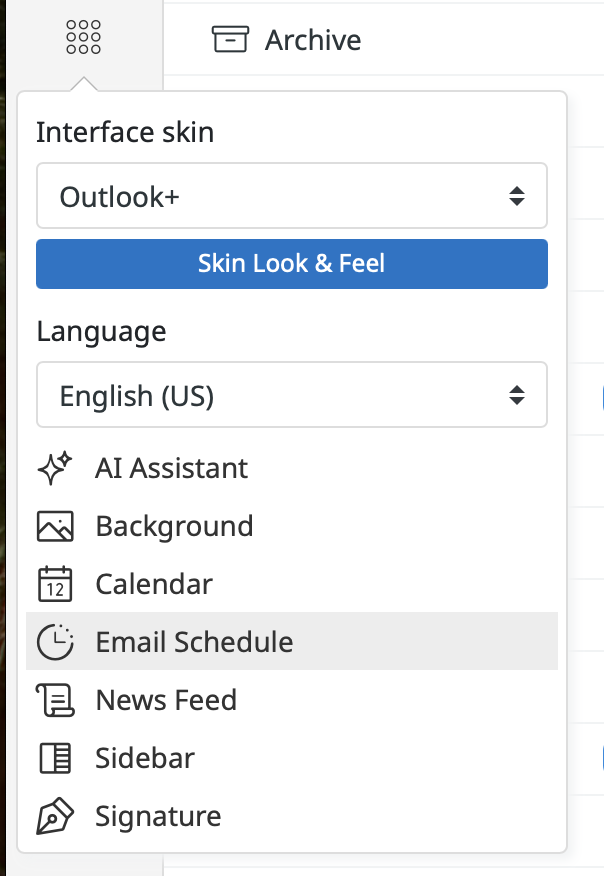Click the Email Schedule clock icon
This screenshot has width=604, height=876.
point(55,642)
